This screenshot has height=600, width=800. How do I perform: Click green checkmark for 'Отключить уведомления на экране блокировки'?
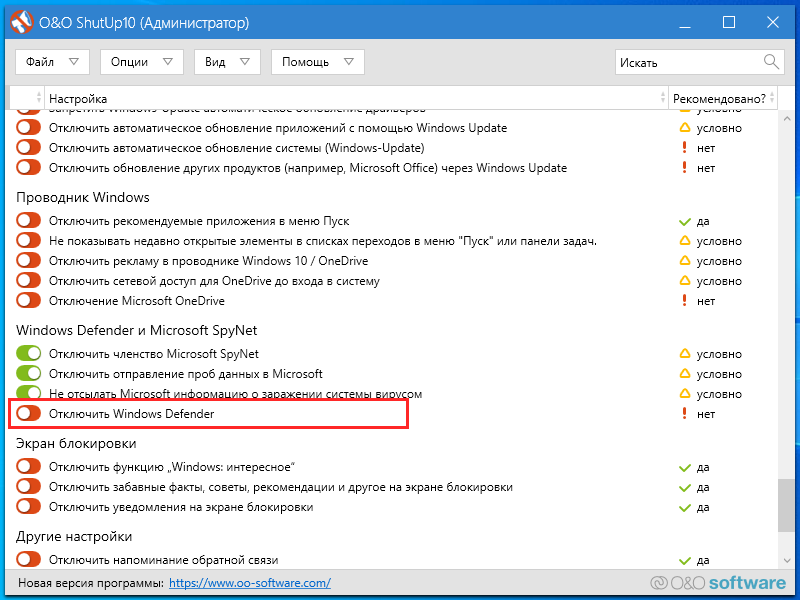point(685,508)
